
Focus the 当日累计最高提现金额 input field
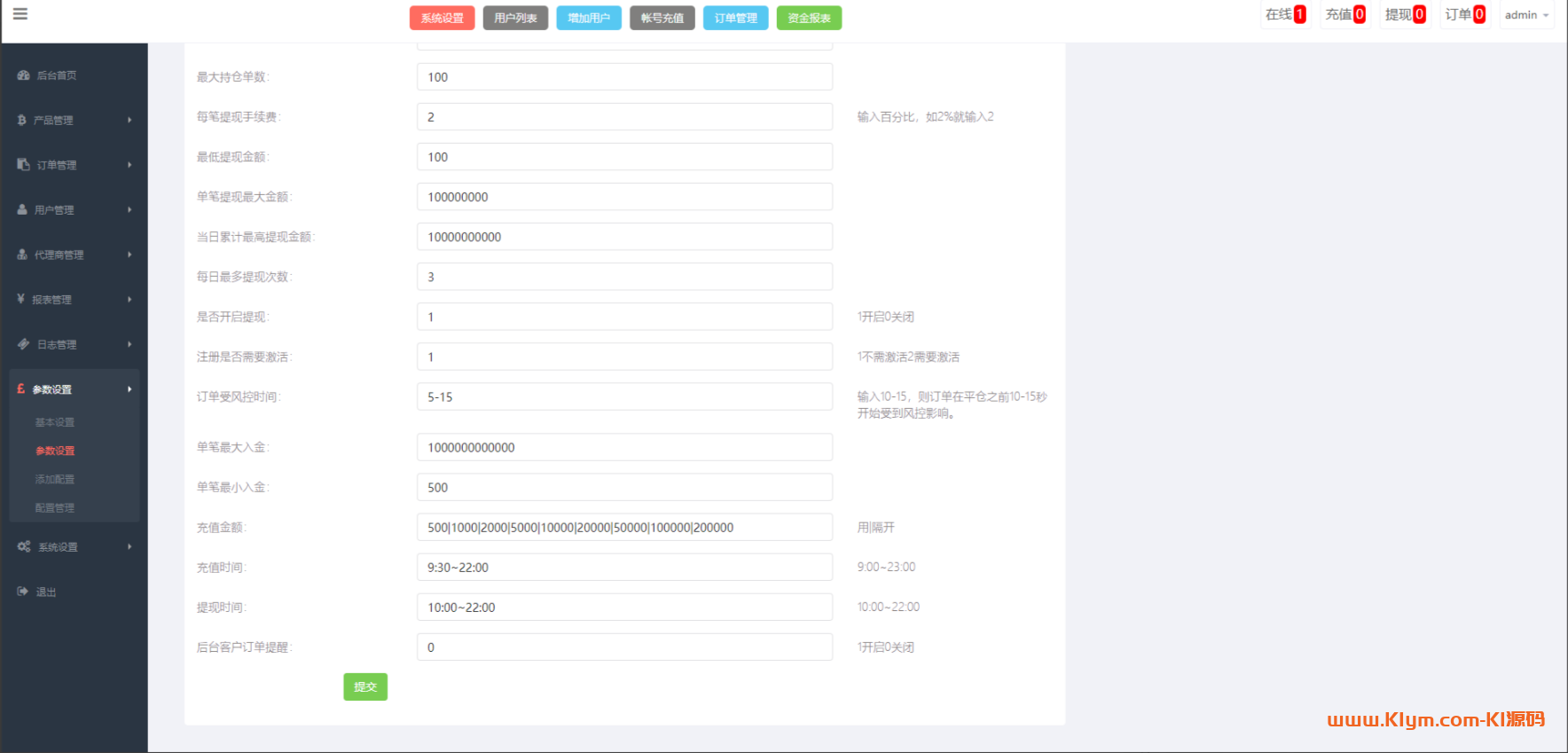pyautogui.click(x=624, y=237)
